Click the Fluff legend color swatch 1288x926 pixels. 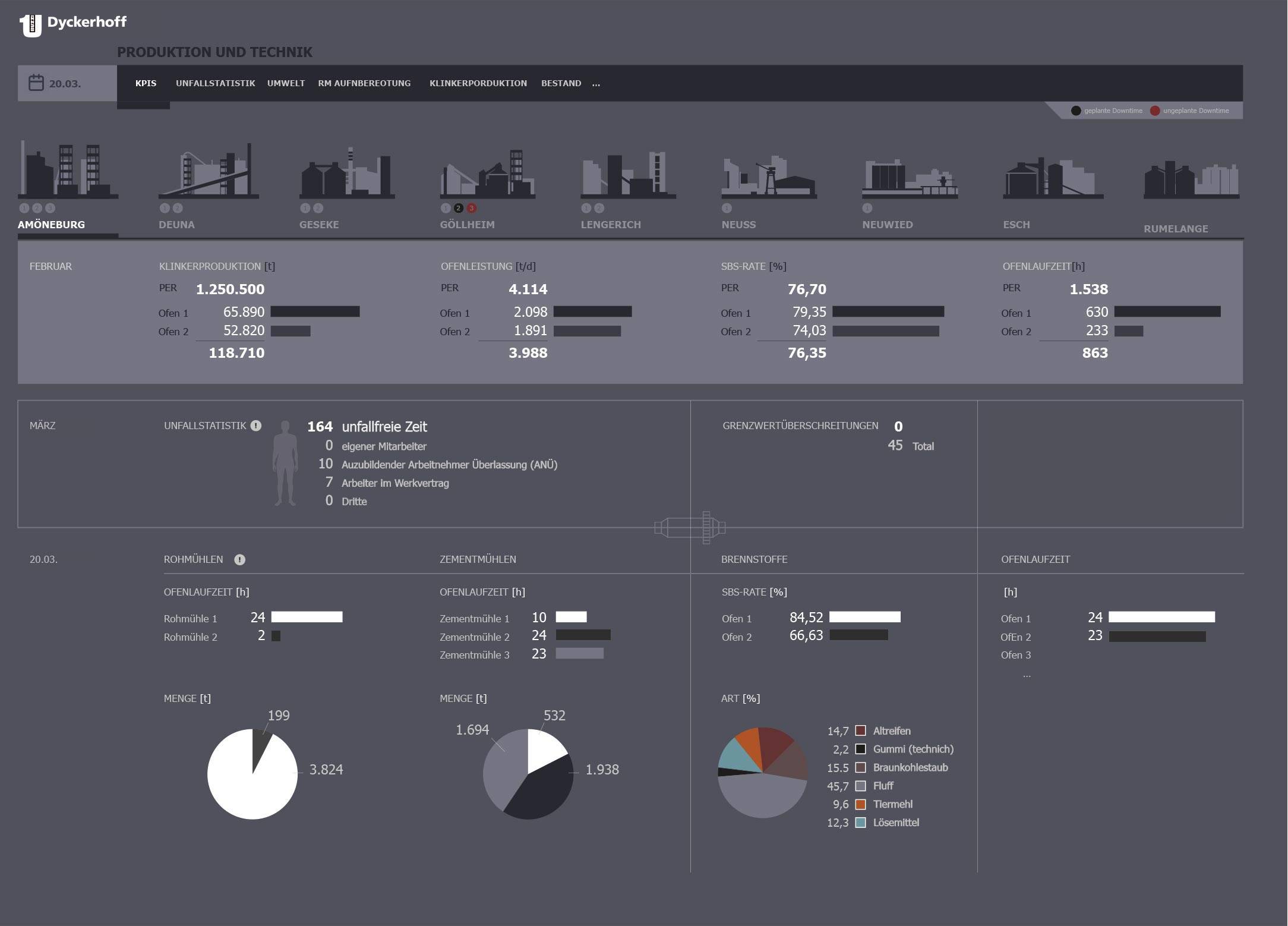(x=860, y=786)
